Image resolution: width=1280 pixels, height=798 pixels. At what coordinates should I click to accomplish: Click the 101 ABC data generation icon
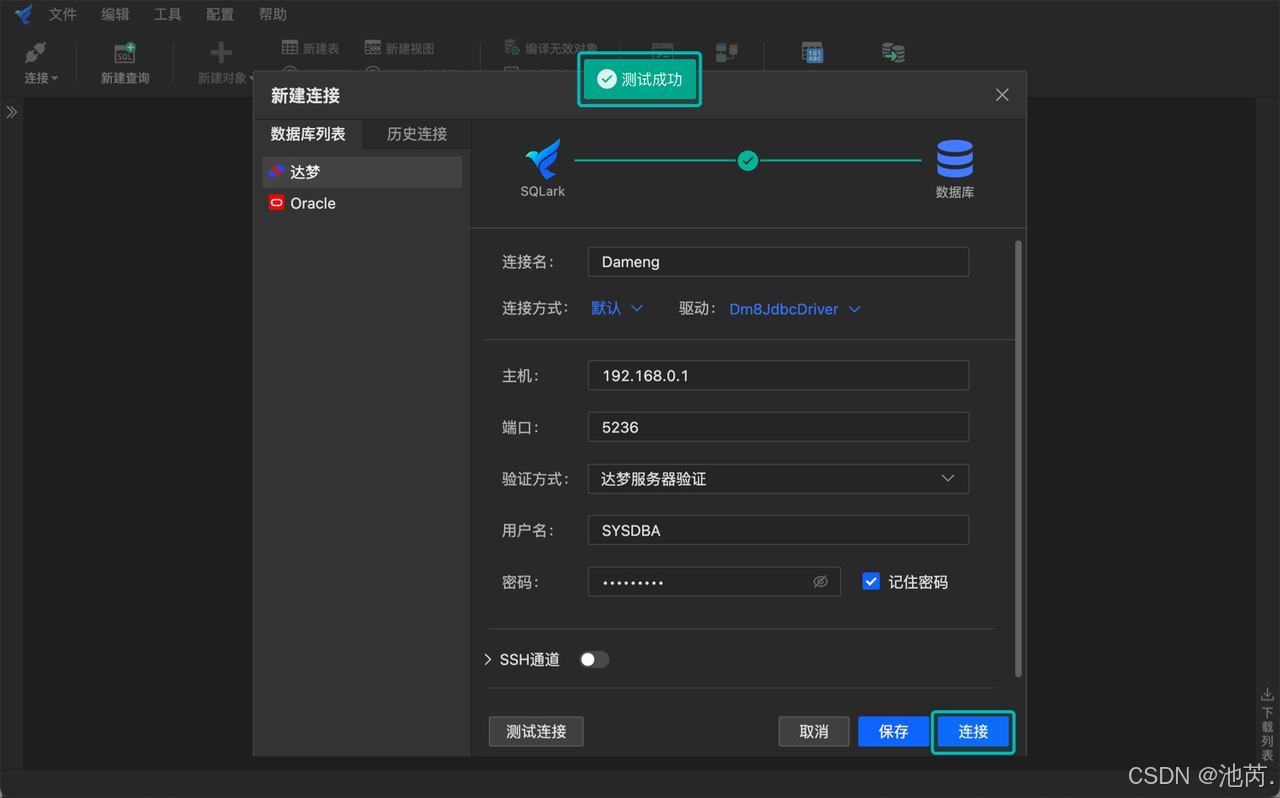click(x=814, y=53)
